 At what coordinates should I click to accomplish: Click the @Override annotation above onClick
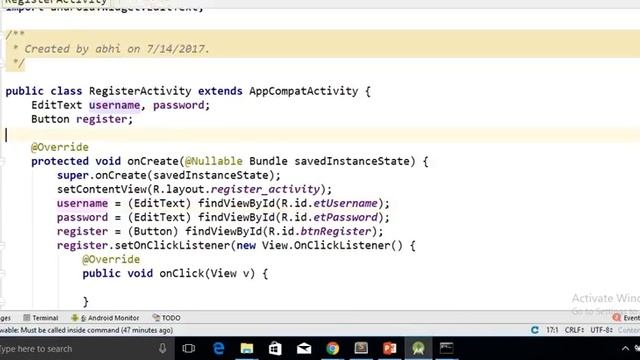coord(111,259)
